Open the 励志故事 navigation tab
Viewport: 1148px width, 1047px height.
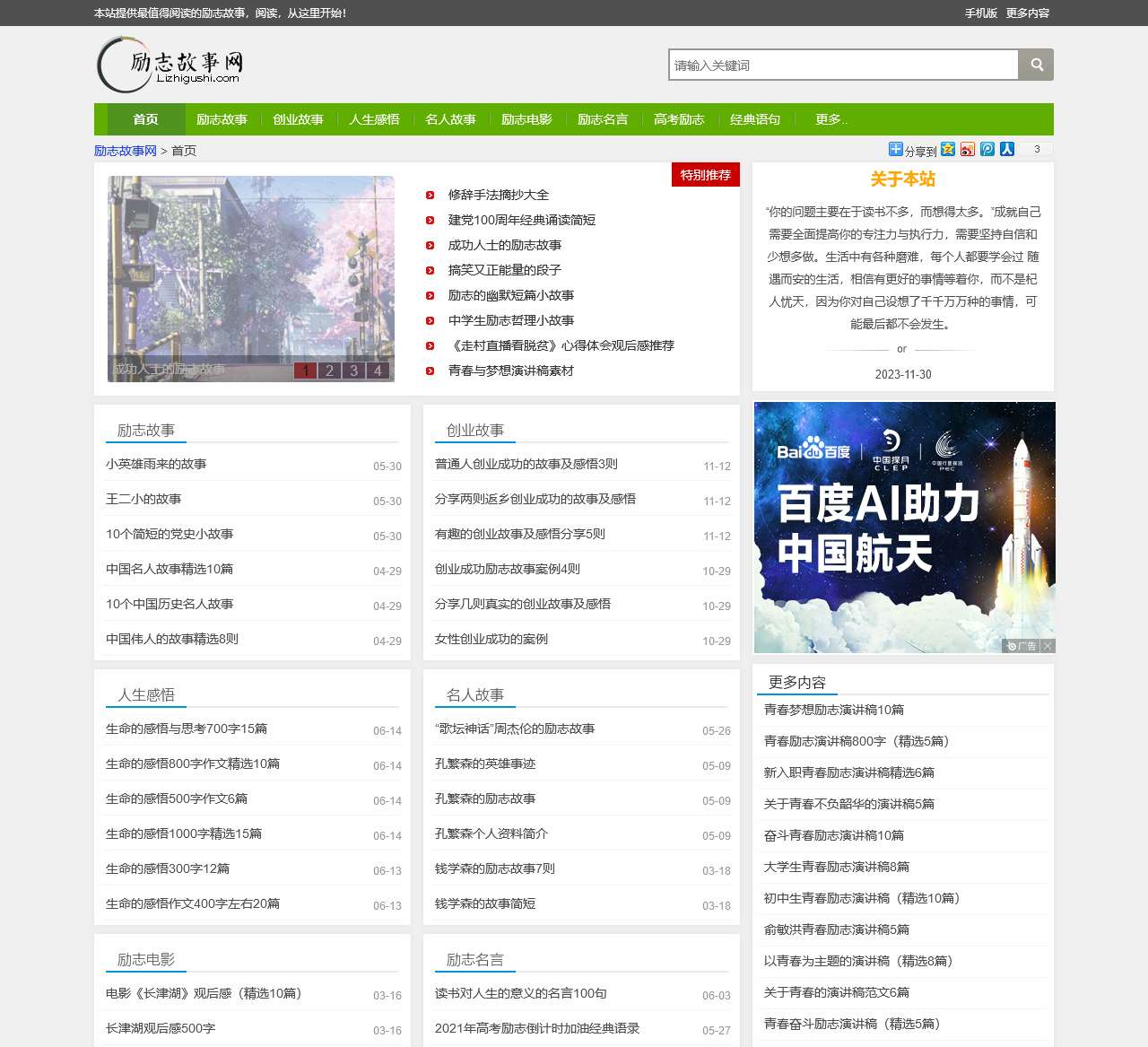[x=222, y=119]
